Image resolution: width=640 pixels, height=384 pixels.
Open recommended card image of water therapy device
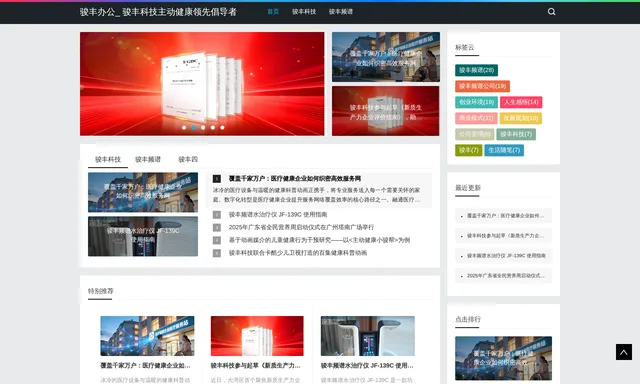click(368, 336)
